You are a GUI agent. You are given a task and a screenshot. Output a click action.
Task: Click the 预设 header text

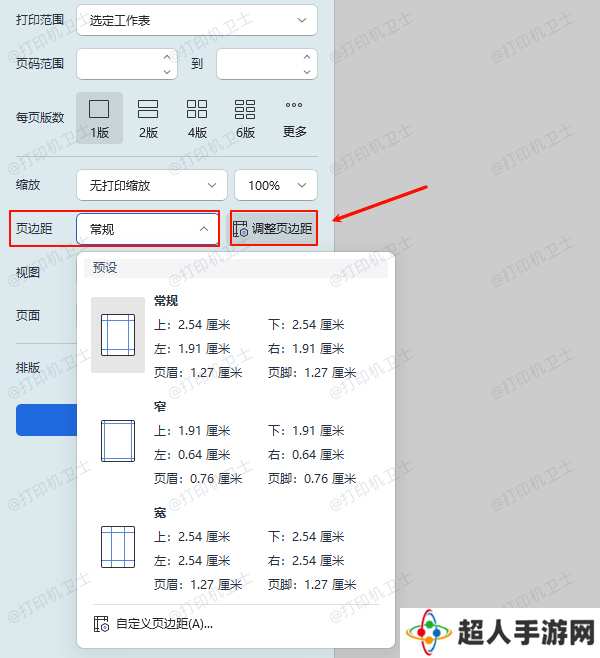105,268
